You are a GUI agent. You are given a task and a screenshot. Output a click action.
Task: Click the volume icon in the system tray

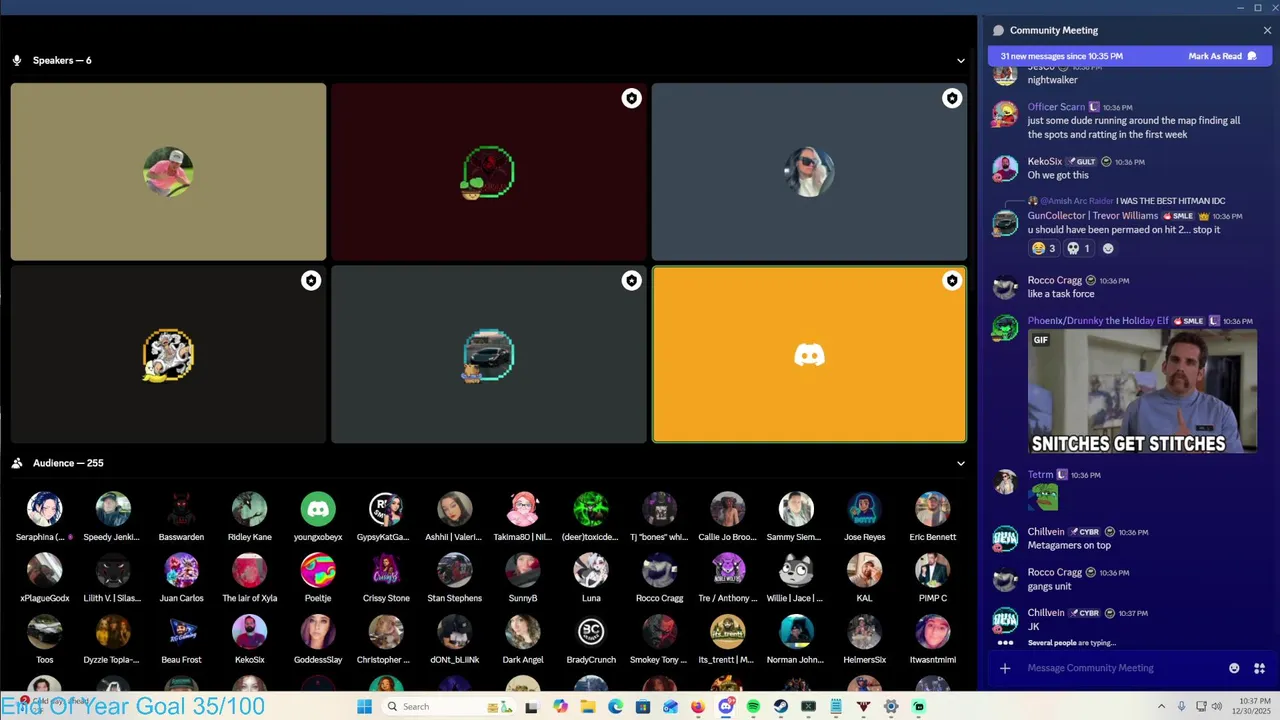(x=1217, y=706)
